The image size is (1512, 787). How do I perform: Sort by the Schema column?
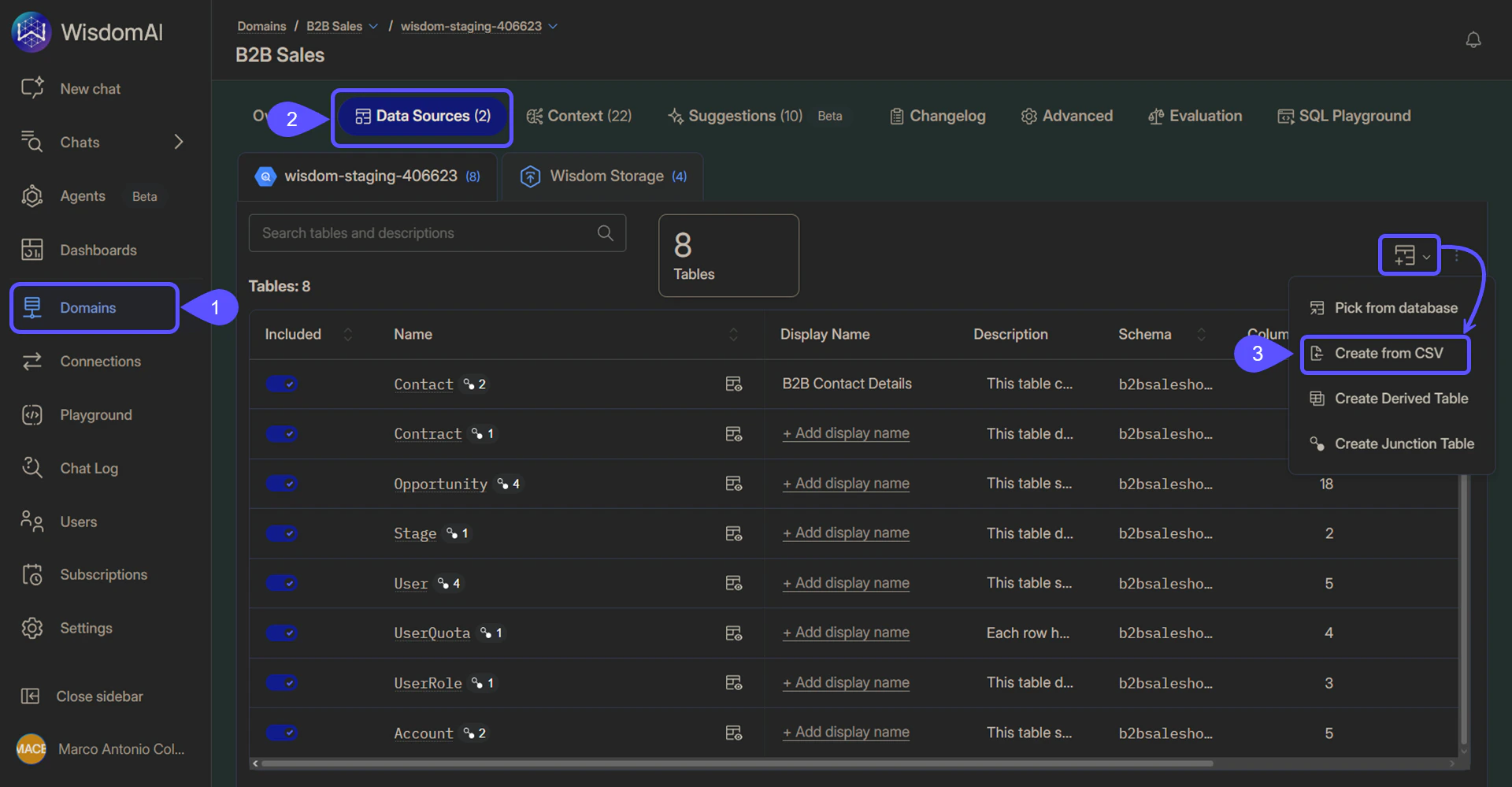[x=1201, y=335]
